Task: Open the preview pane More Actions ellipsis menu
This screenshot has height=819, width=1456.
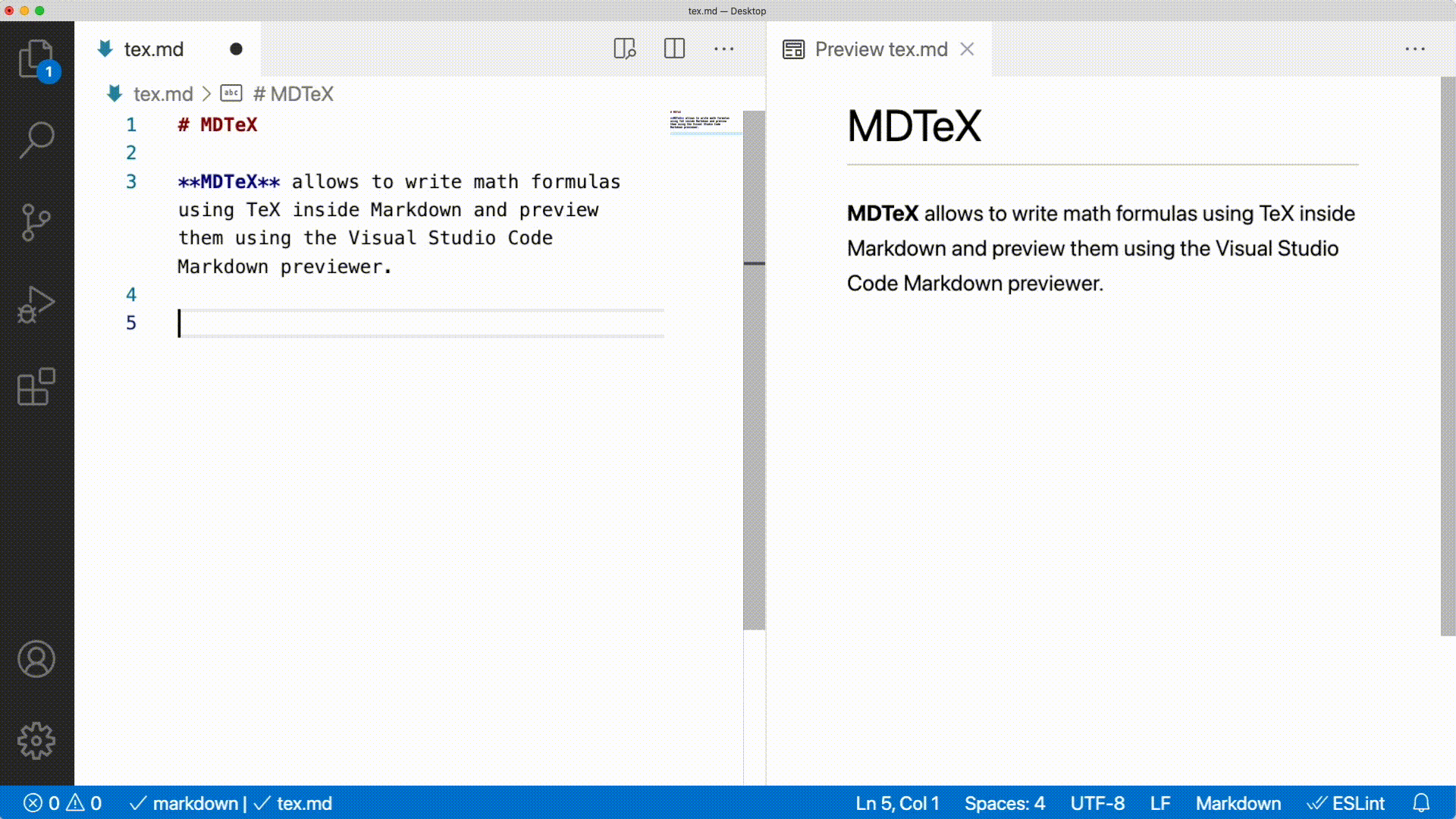Action: click(x=1414, y=49)
